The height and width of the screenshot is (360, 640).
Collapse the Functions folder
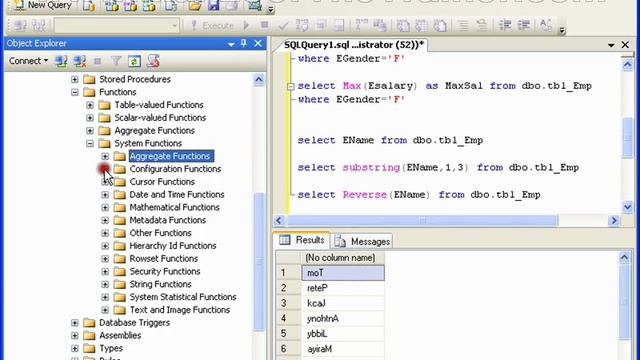75,92
